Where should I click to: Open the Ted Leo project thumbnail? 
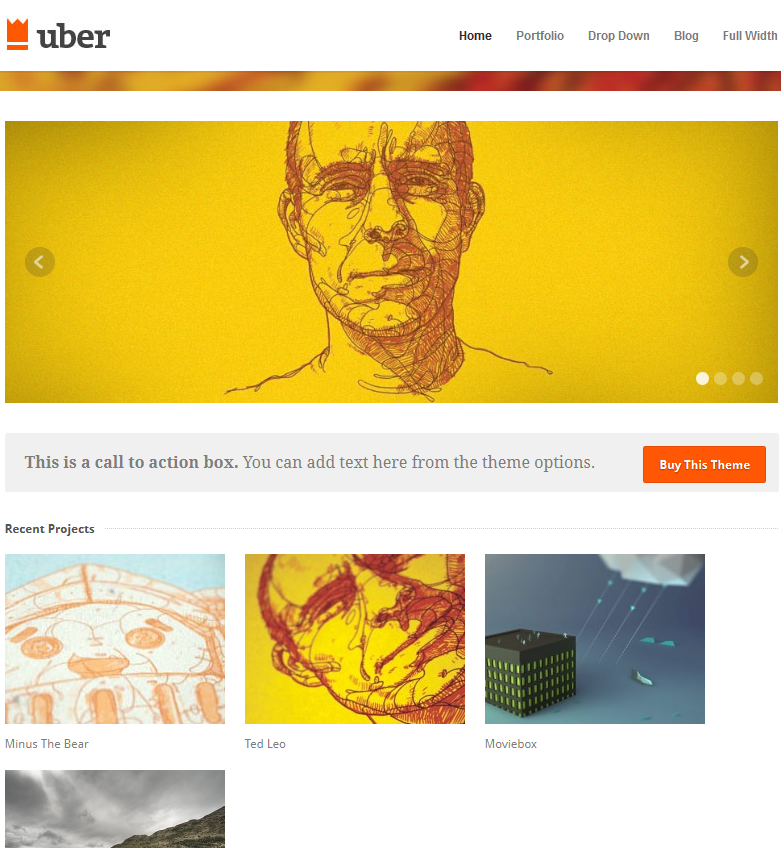pyautogui.click(x=355, y=639)
